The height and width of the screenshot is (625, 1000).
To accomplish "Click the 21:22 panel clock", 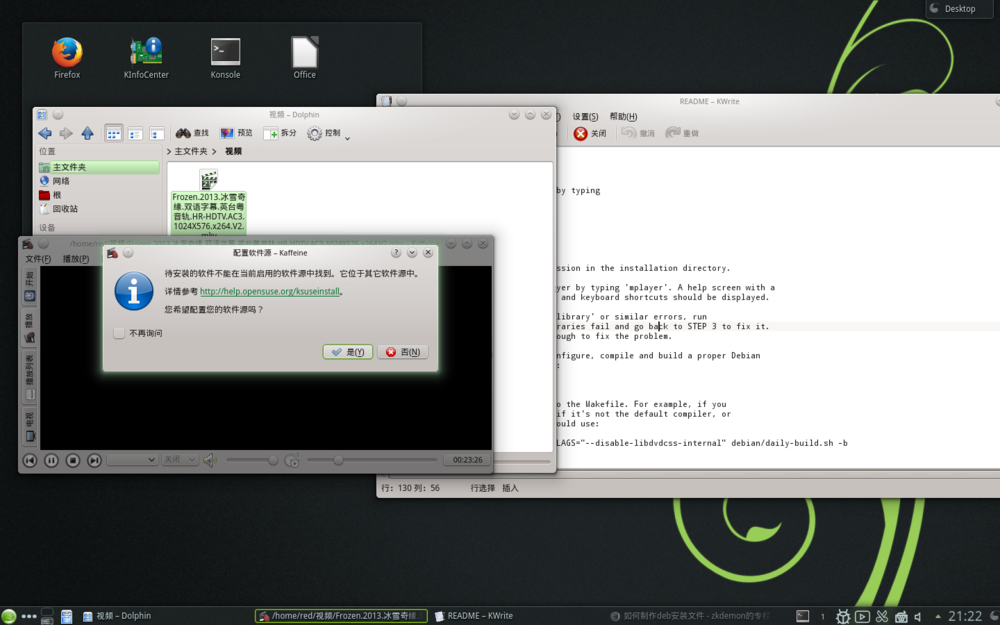I will point(965,616).
